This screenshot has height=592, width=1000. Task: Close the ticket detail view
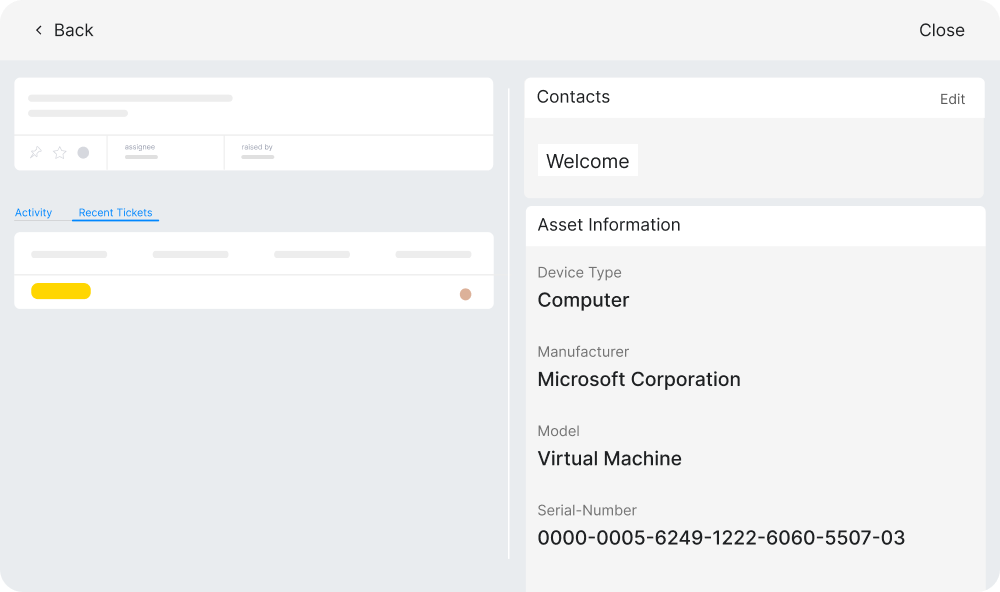[x=941, y=30]
